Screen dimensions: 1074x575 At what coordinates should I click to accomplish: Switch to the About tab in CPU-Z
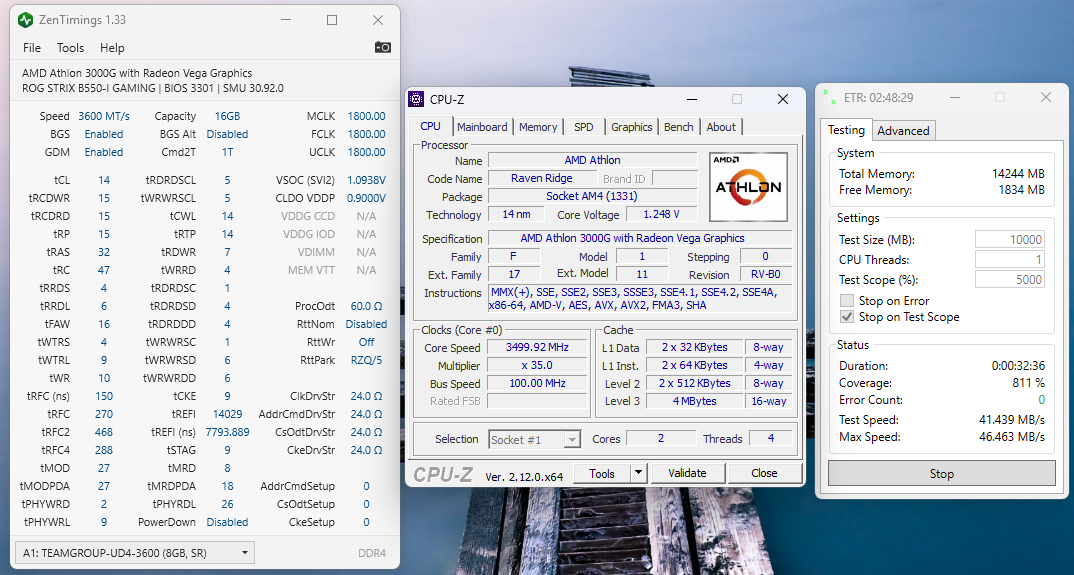click(721, 127)
